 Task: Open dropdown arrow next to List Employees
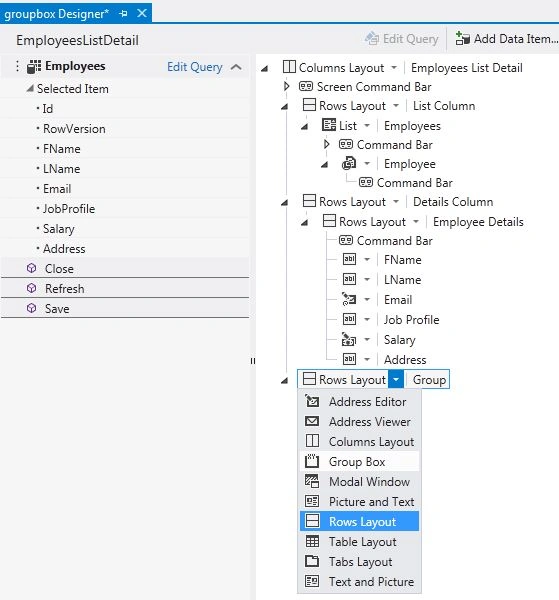(x=367, y=126)
